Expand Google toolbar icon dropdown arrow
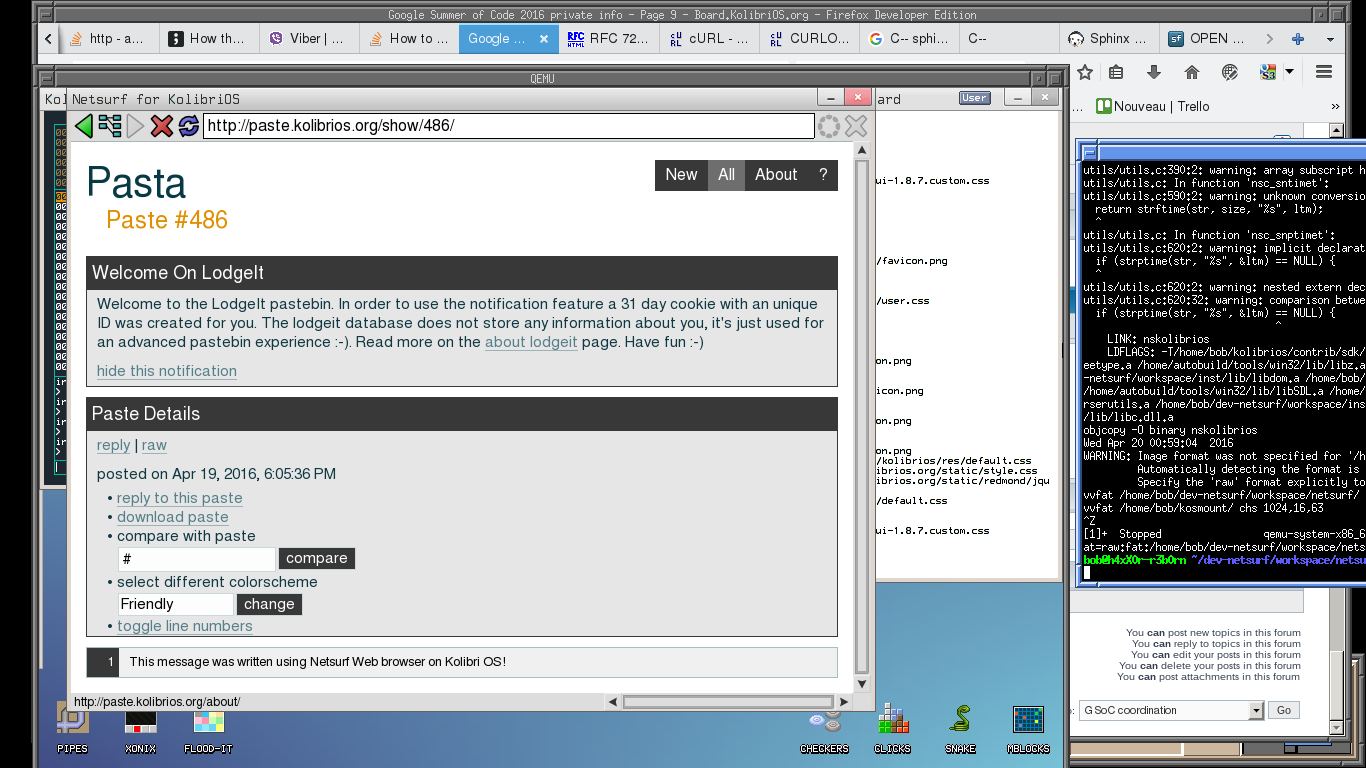The width and height of the screenshot is (1366, 768). tap(1289, 72)
